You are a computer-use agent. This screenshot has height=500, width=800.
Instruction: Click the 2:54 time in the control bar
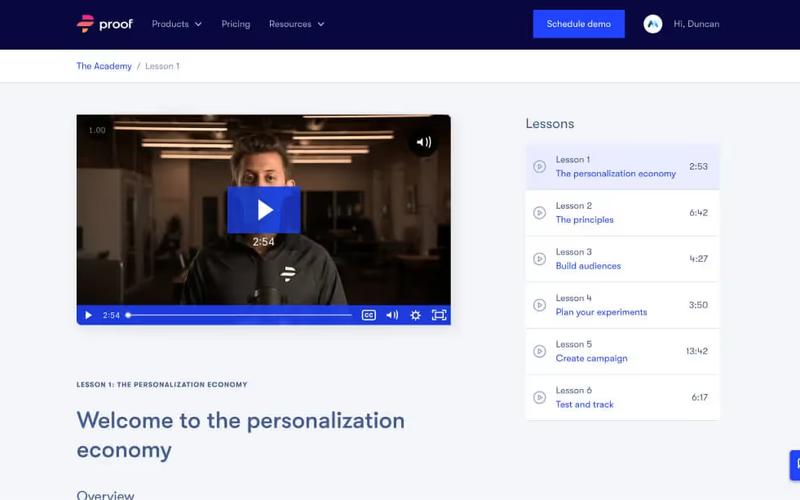point(111,315)
